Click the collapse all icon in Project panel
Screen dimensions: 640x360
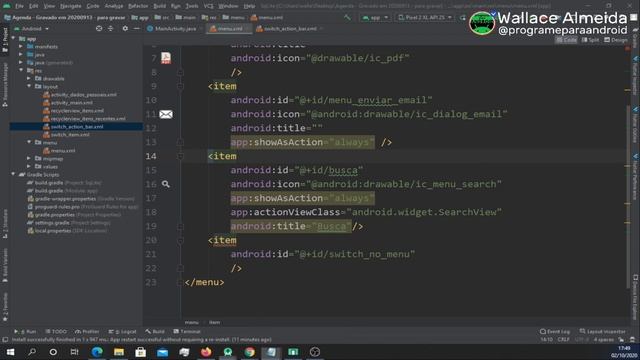[111, 29]
